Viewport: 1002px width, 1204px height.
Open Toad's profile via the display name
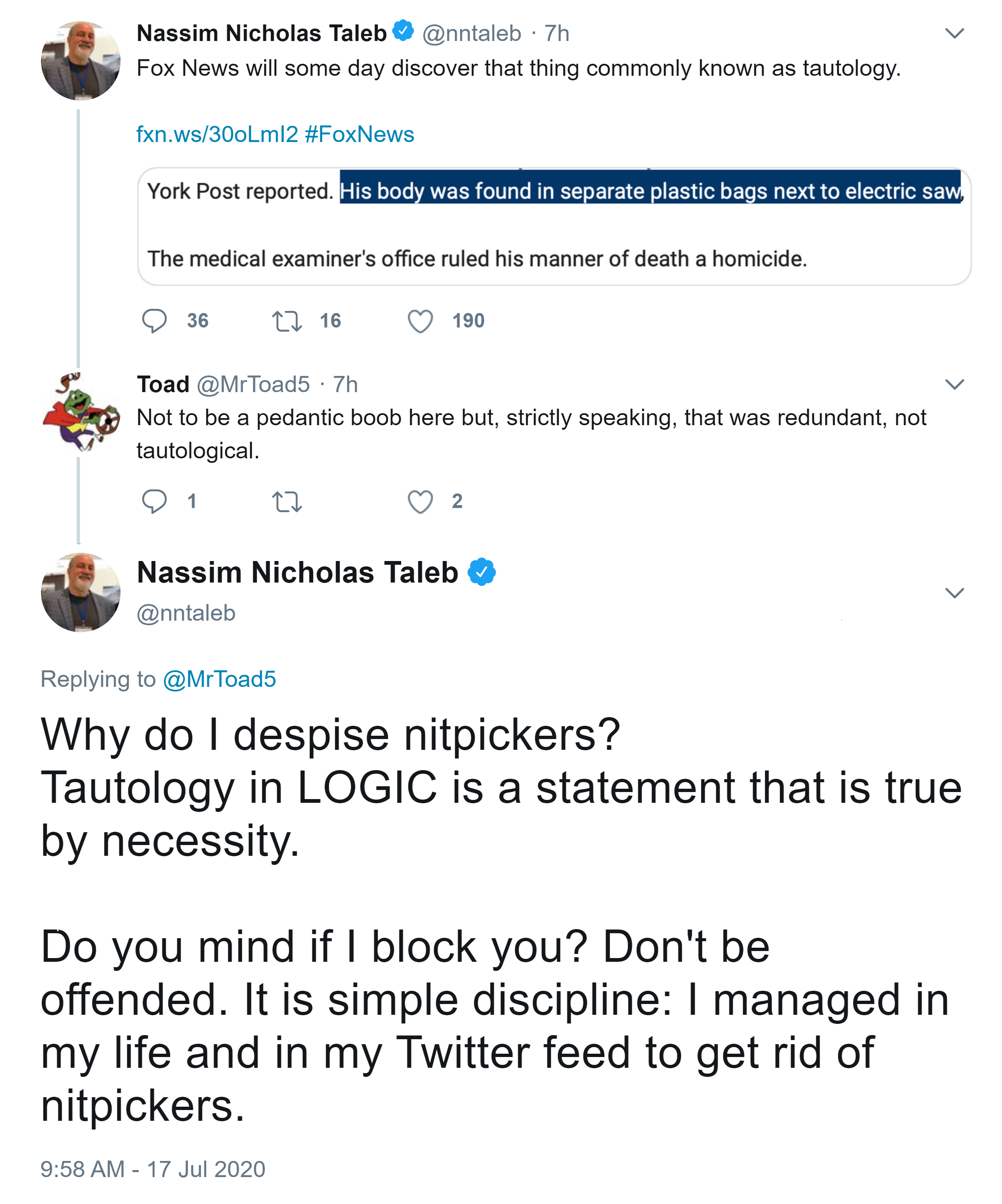pos(163,384)
